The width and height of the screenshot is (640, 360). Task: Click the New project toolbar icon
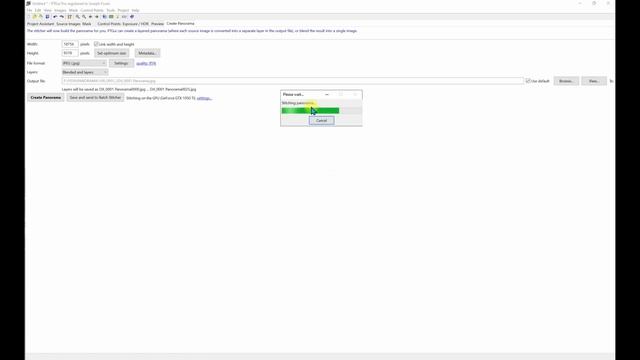[29, 17]
